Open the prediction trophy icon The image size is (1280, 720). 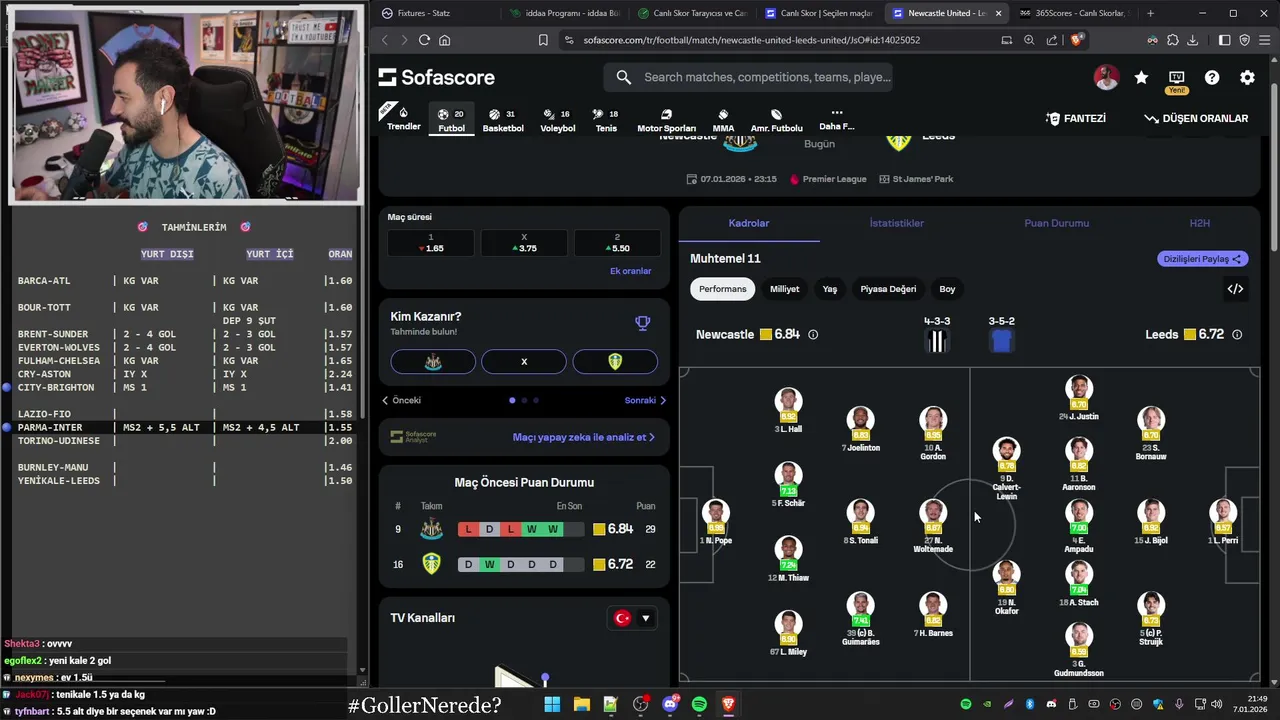point(643,322)
